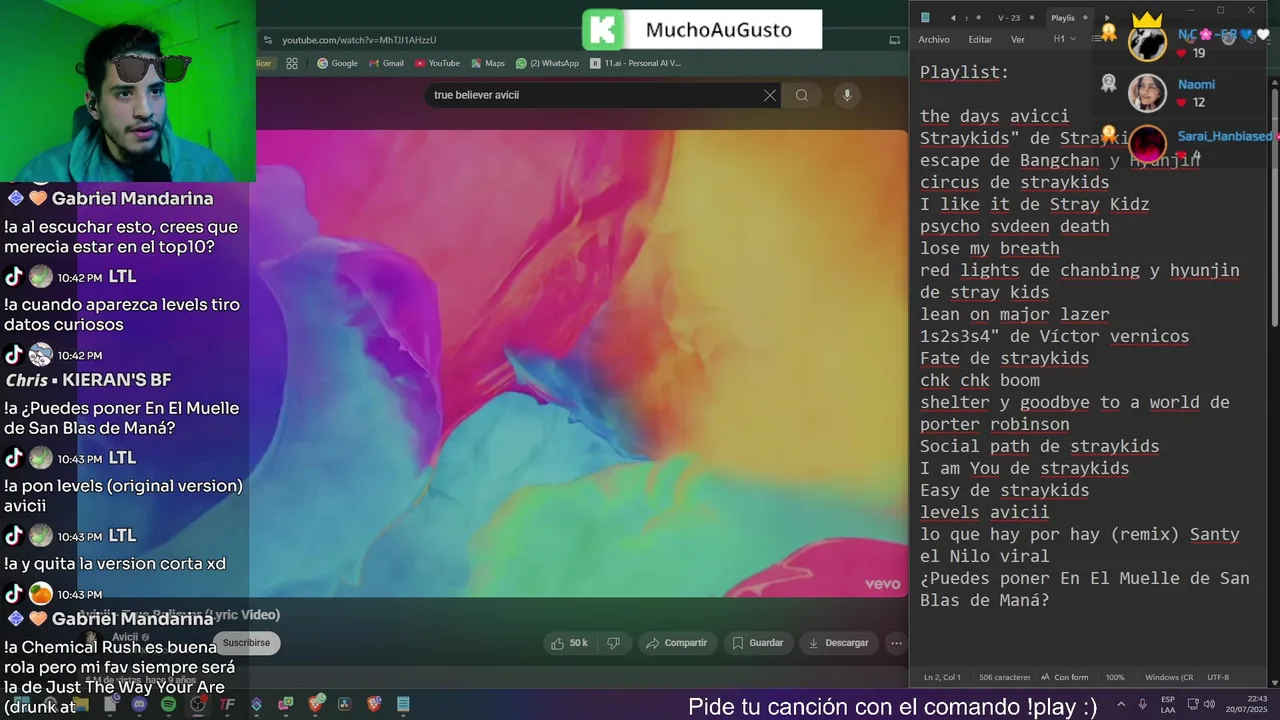Click the system tray microphone icon
Screen dimensions: 1280x720
click(x=1142, y=704)
